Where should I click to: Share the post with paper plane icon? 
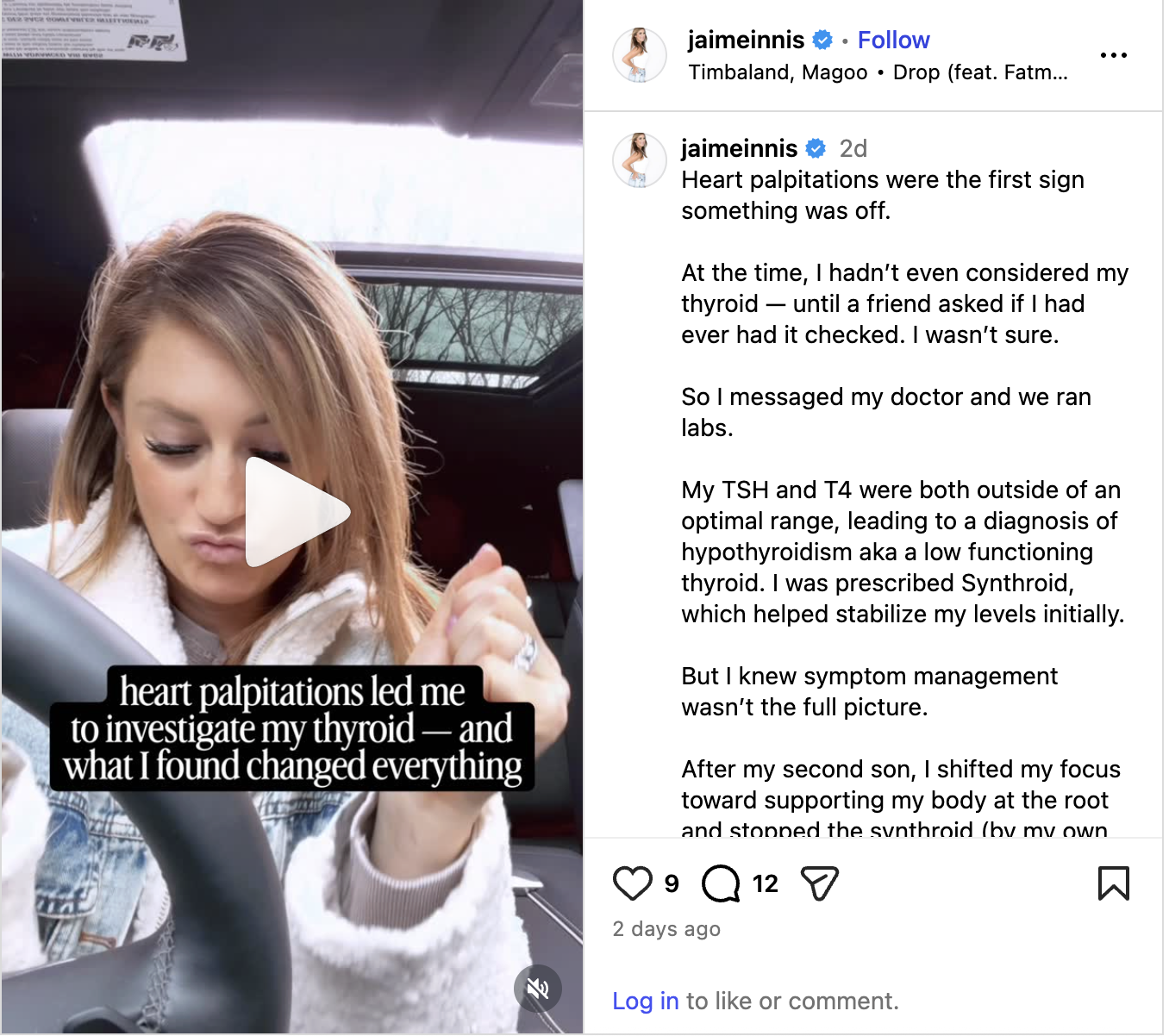coord(819,883)
